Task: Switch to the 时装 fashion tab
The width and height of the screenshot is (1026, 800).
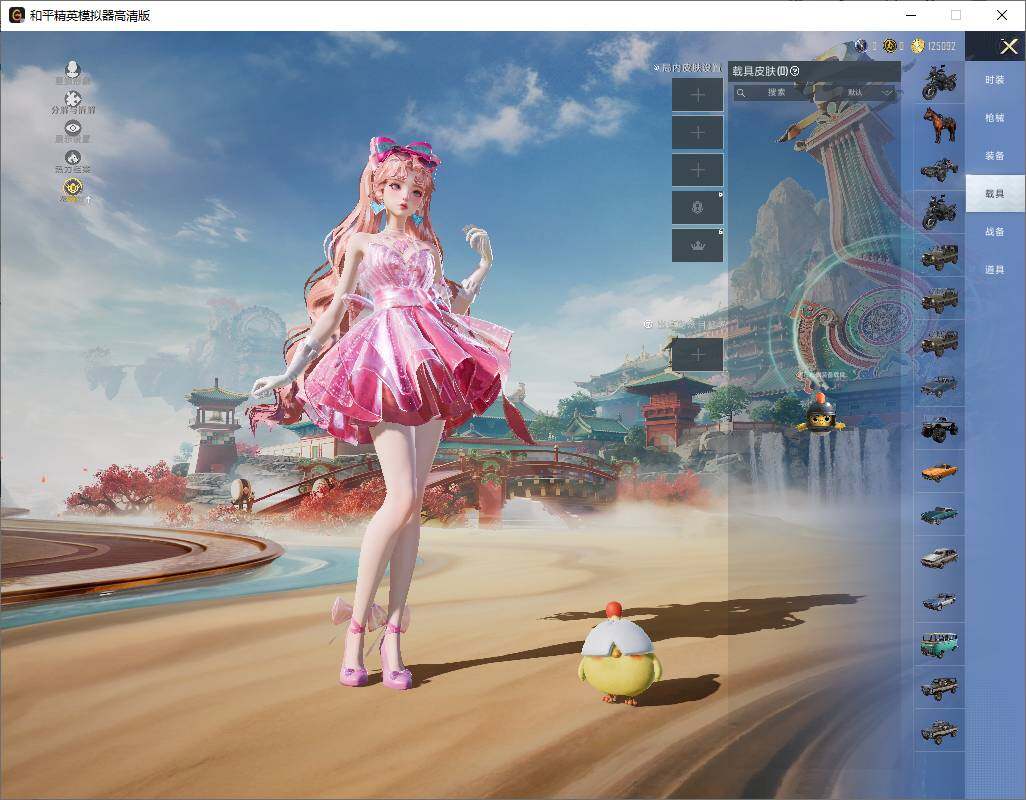Action: tap(993, 79)
